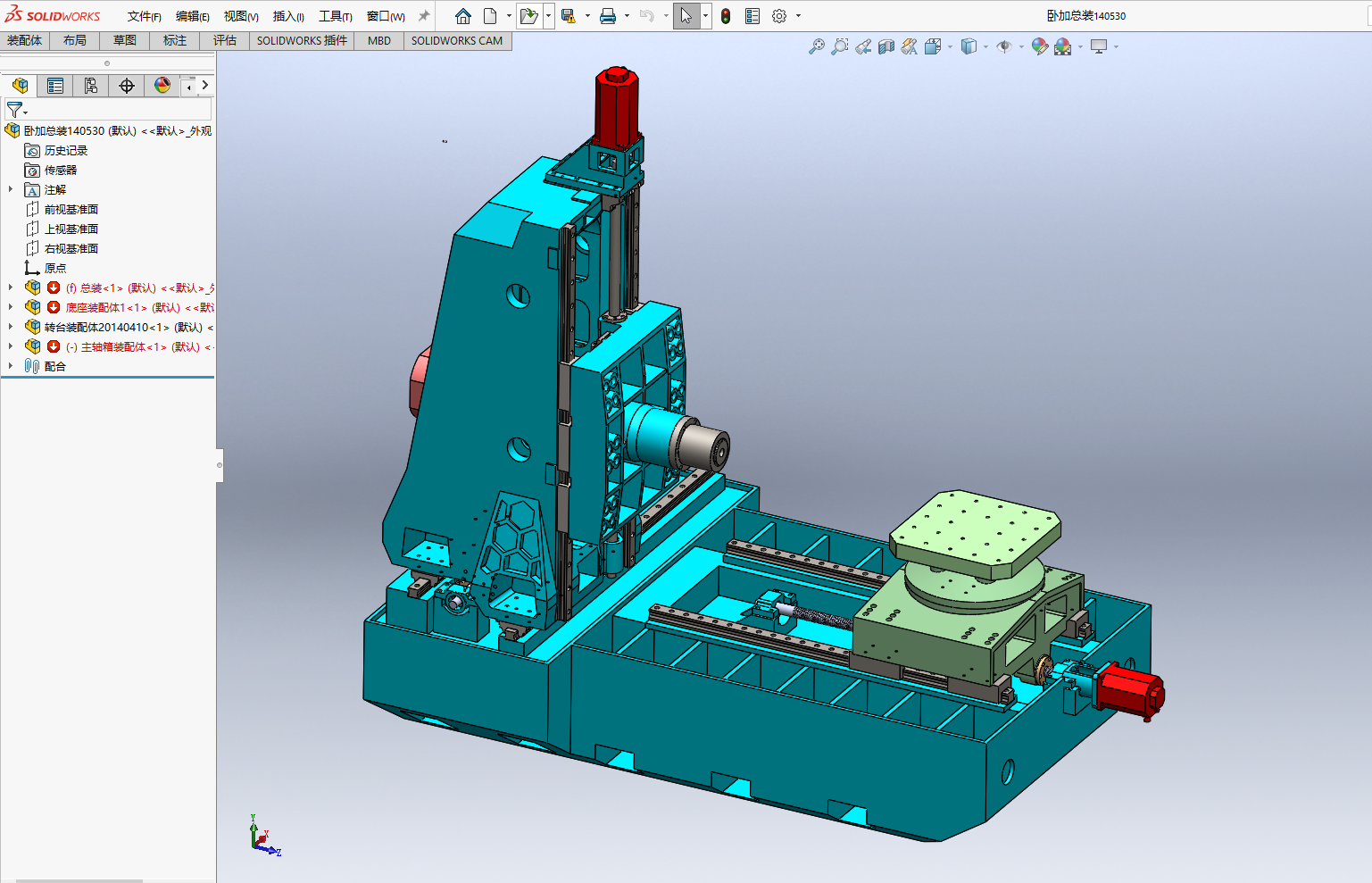Click the 原点 origin item
This screenshot has width=1372, height=883.
[55, 268]
